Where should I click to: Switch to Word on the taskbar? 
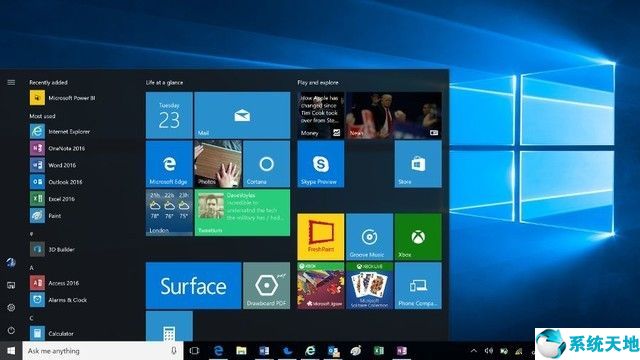[x=264, y=351]
